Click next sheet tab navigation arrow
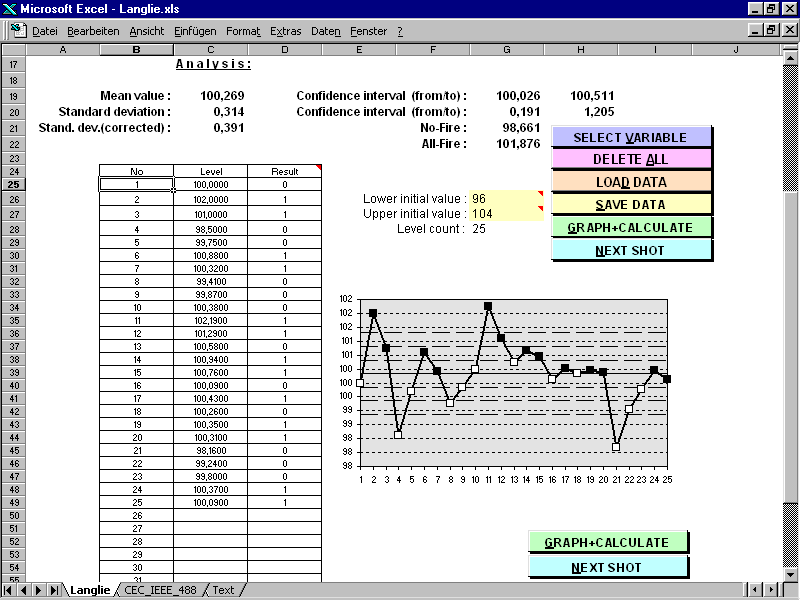This screenshot has width=800, height=600. point(38,590)
